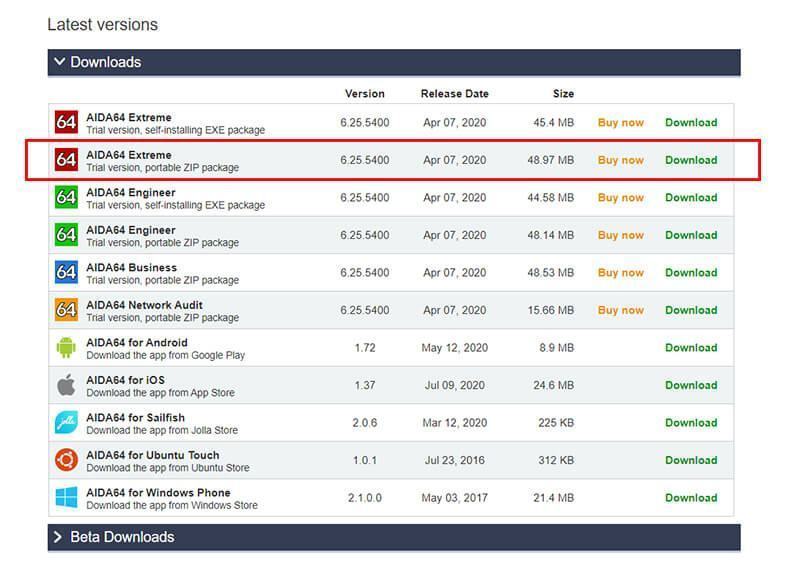Buy now AIDA64 Business

[620, 273]
